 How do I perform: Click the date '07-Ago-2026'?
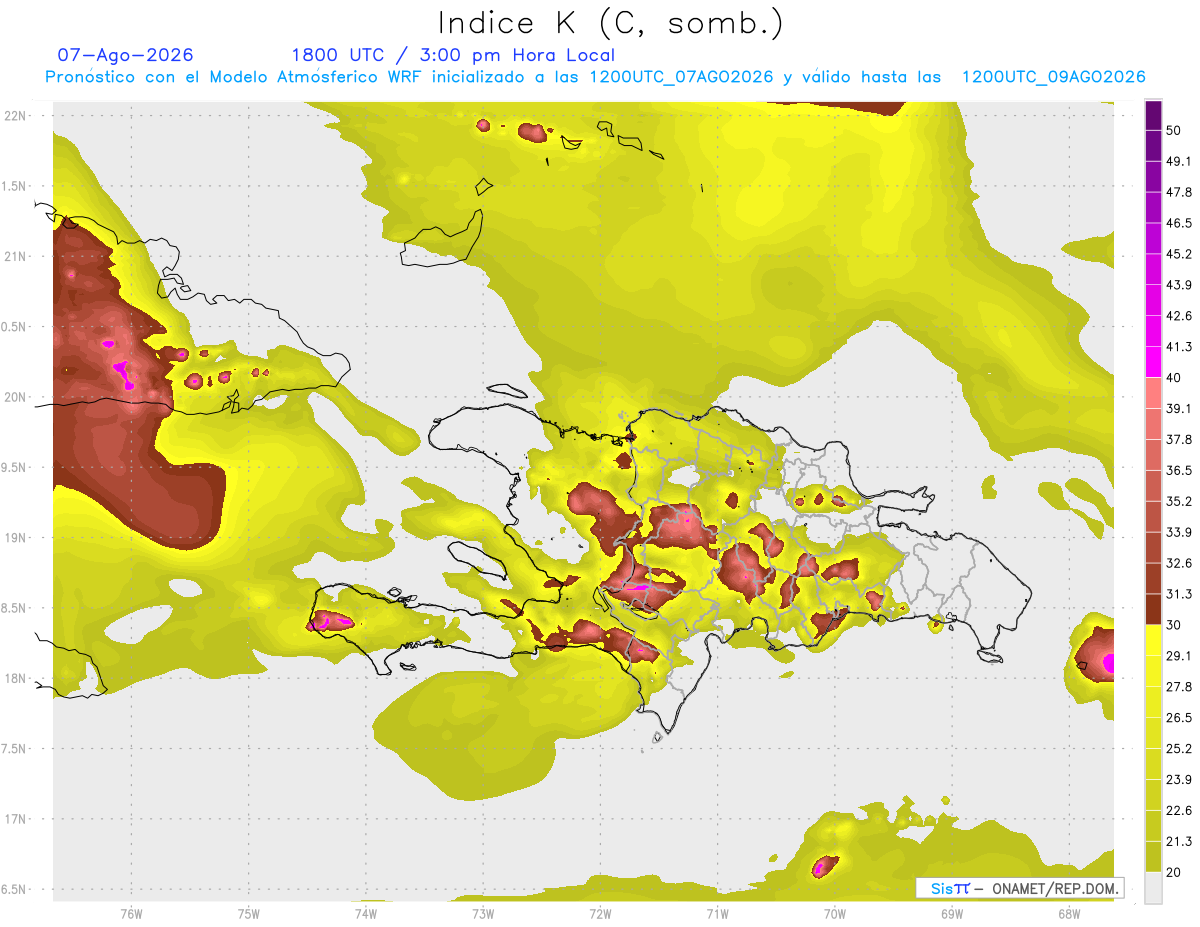(125, 55)
